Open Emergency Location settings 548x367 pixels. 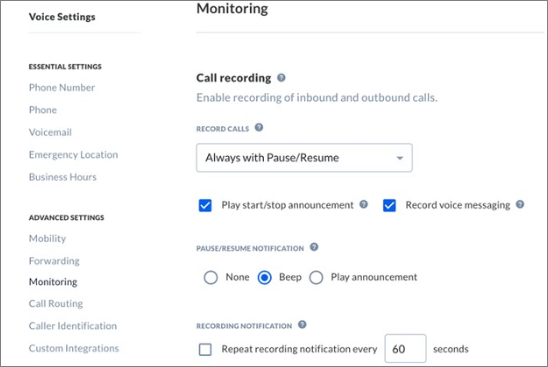[x=73, y=154]
